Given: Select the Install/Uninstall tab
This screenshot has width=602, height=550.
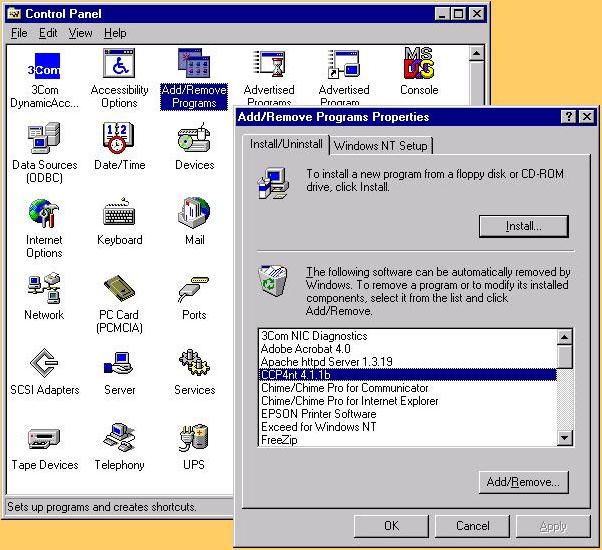Looking at the screenshot, I should point(286,144).
